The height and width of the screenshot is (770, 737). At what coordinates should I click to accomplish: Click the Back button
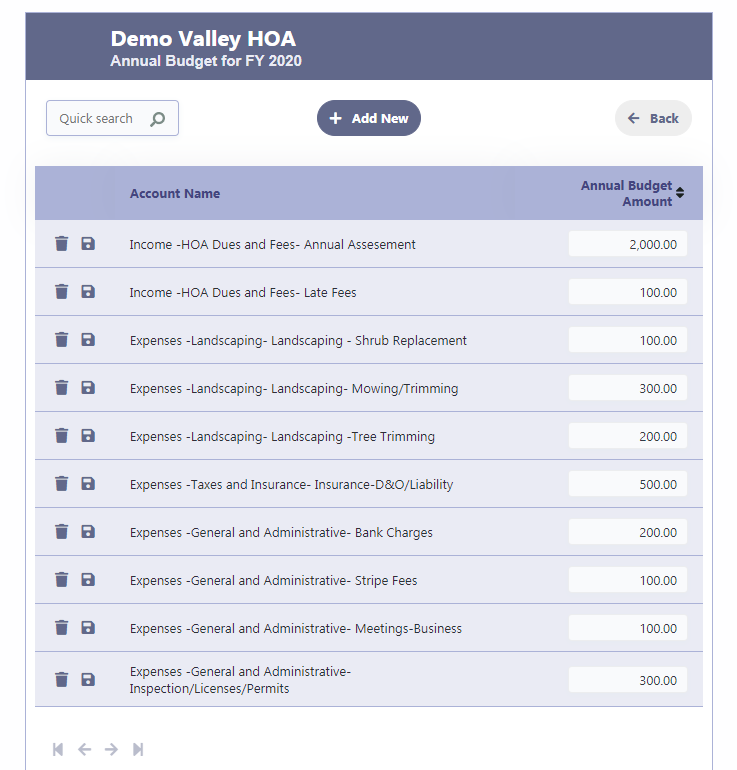click(653, 118)
